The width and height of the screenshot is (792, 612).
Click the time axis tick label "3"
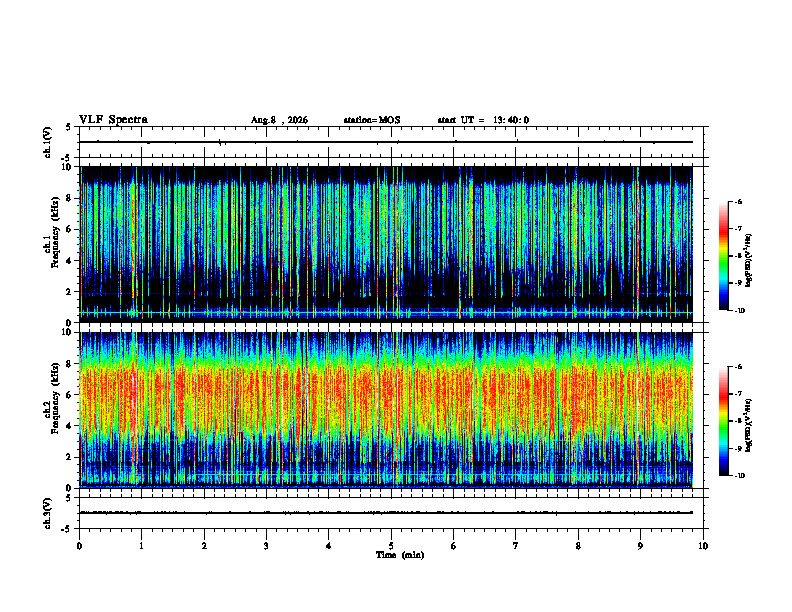(266, 546)
